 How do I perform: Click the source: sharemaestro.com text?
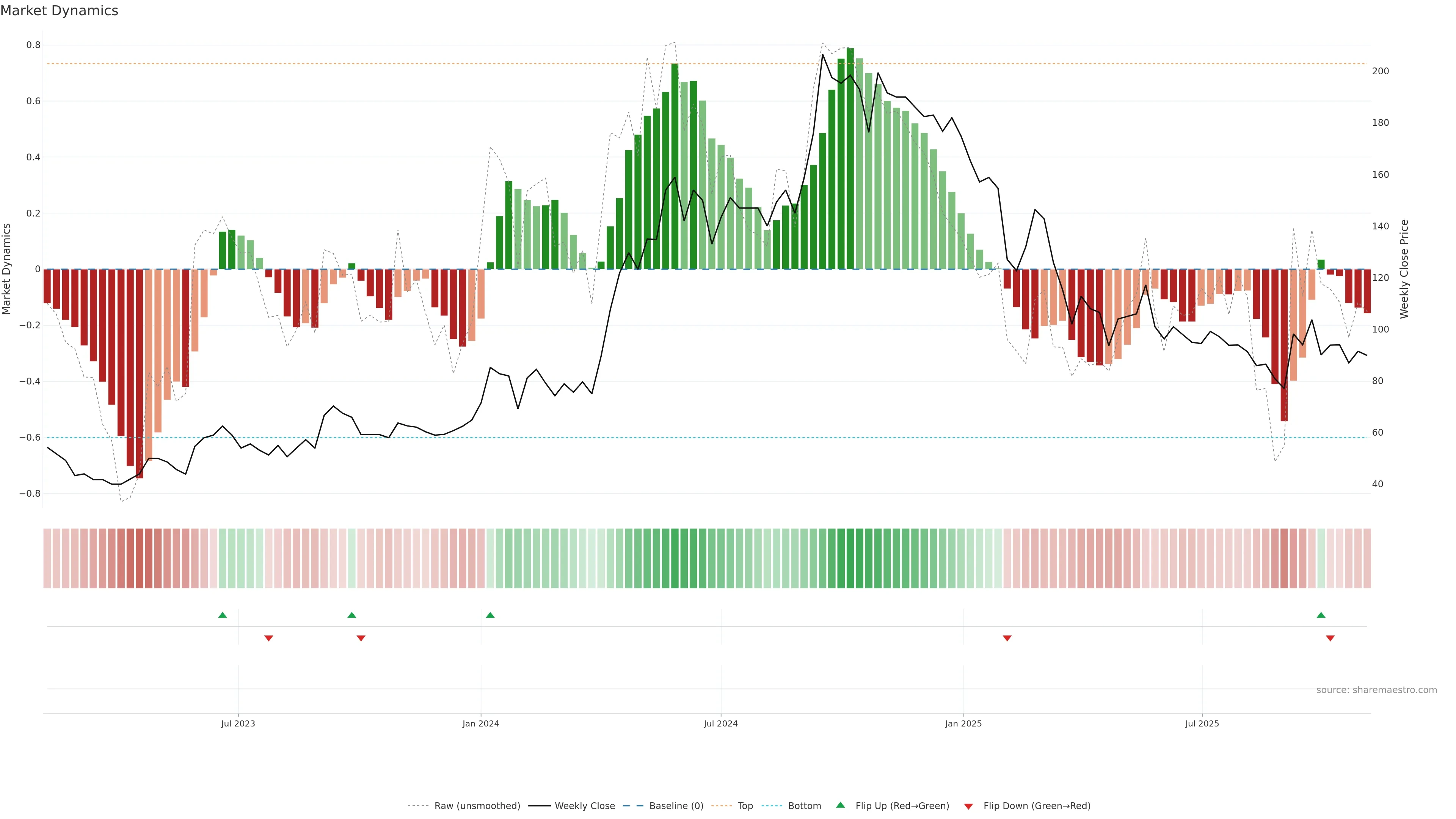pyautogui.click(x=1376, y=690)
